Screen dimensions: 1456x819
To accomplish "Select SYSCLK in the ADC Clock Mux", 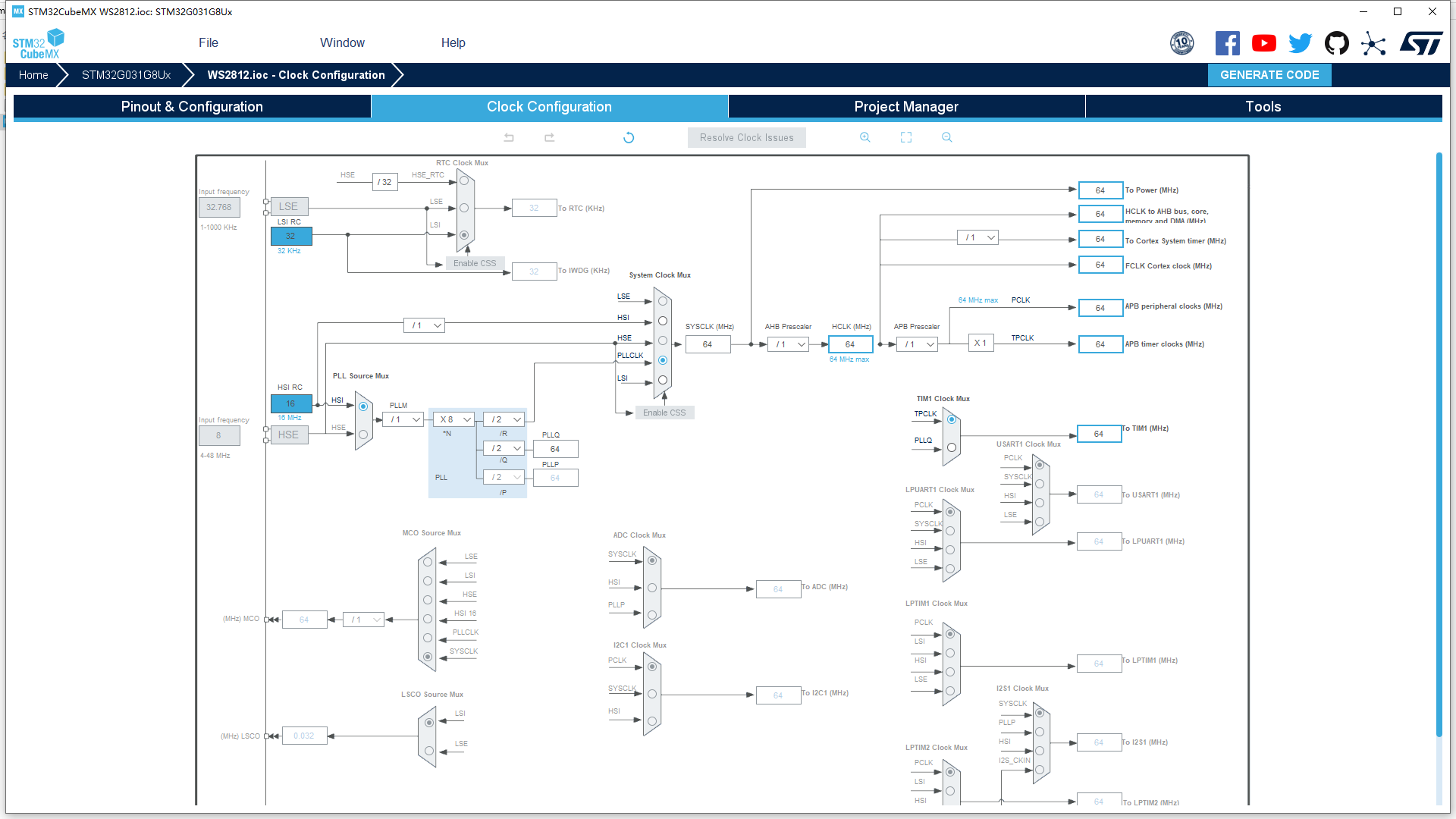I will point(652,560).
